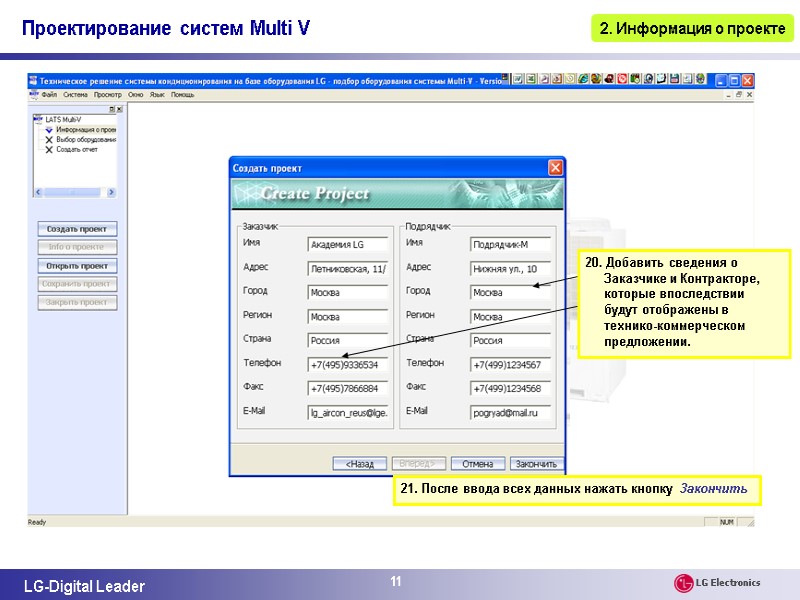Select Информация о проекте tree item

pyautogui.click(x=86, y=130)
